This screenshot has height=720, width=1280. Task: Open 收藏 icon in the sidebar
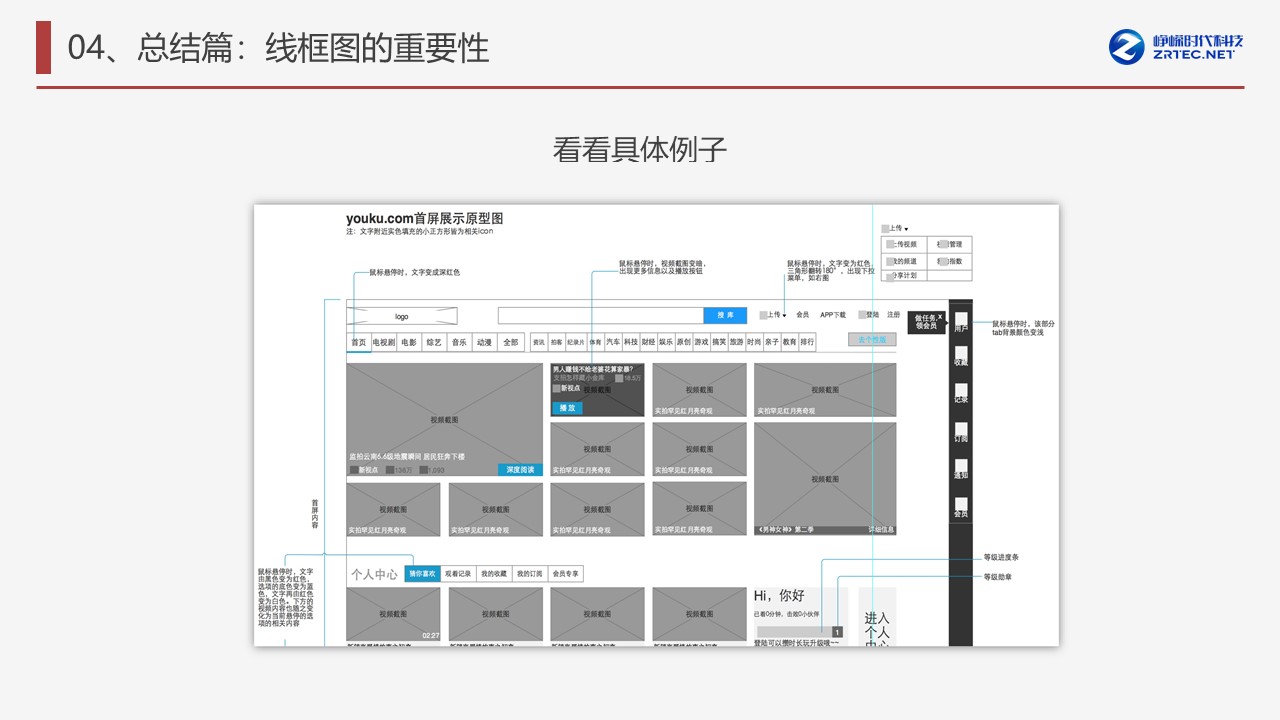coord(961,355)
